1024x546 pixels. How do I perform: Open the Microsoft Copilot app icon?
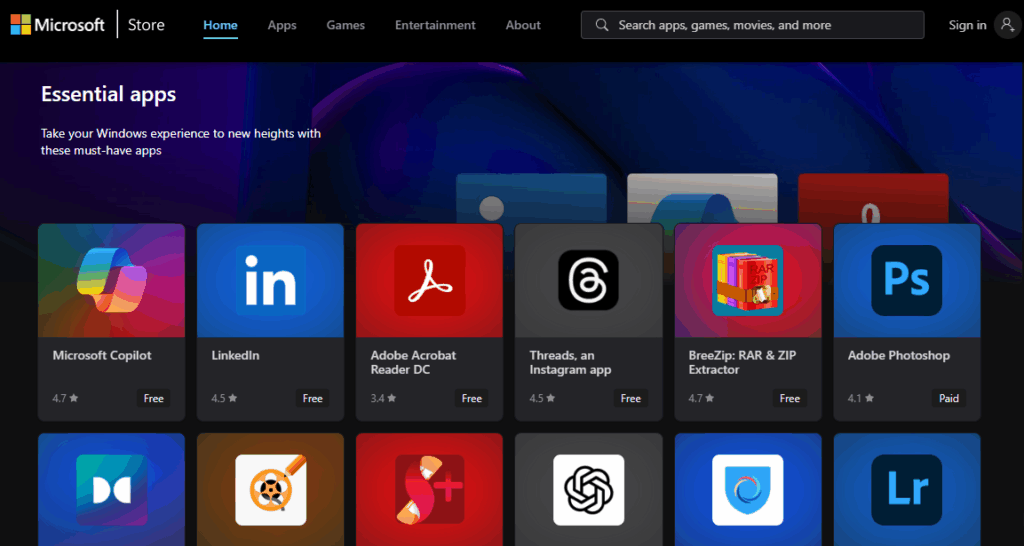(x=112, y=280)
